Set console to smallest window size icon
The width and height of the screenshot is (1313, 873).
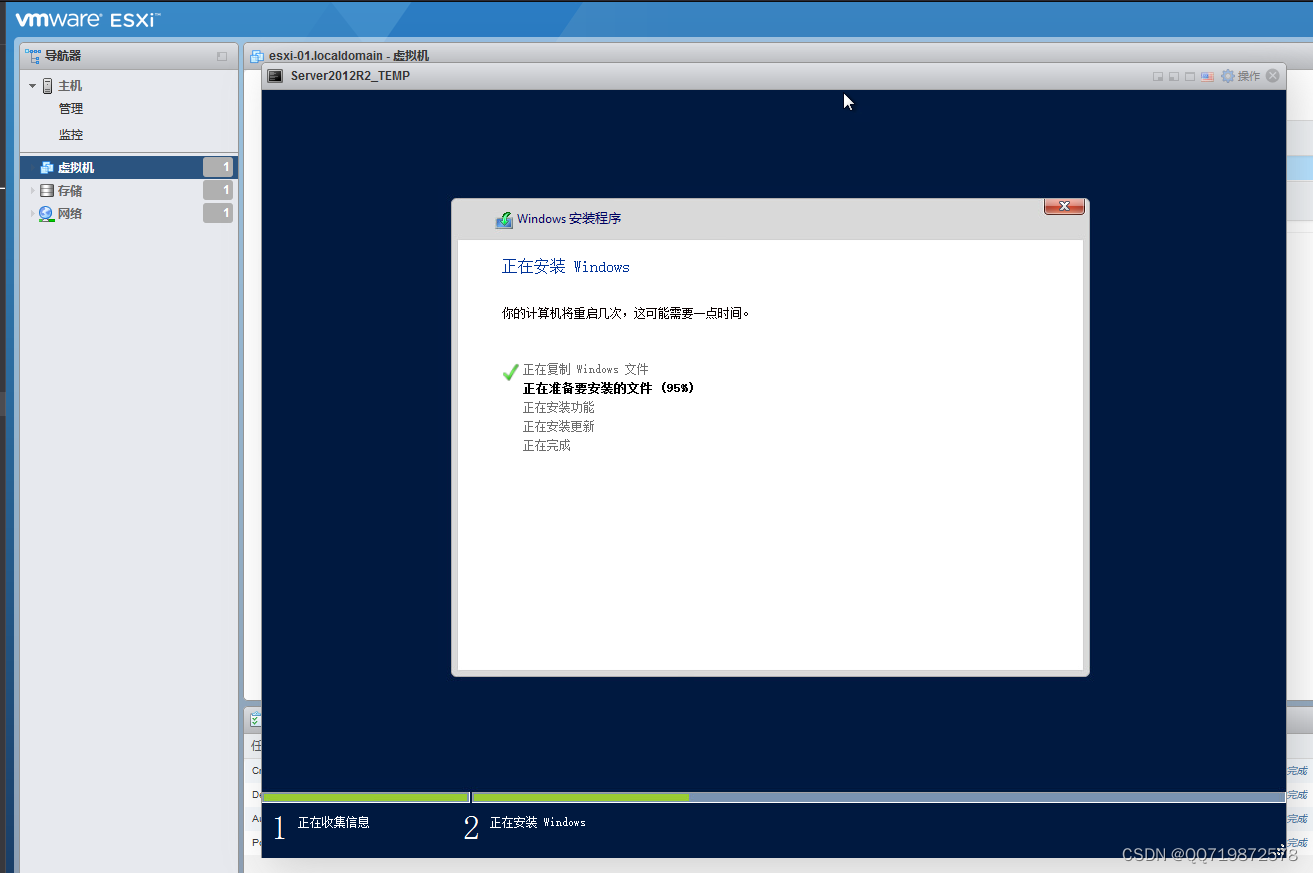1158,77
